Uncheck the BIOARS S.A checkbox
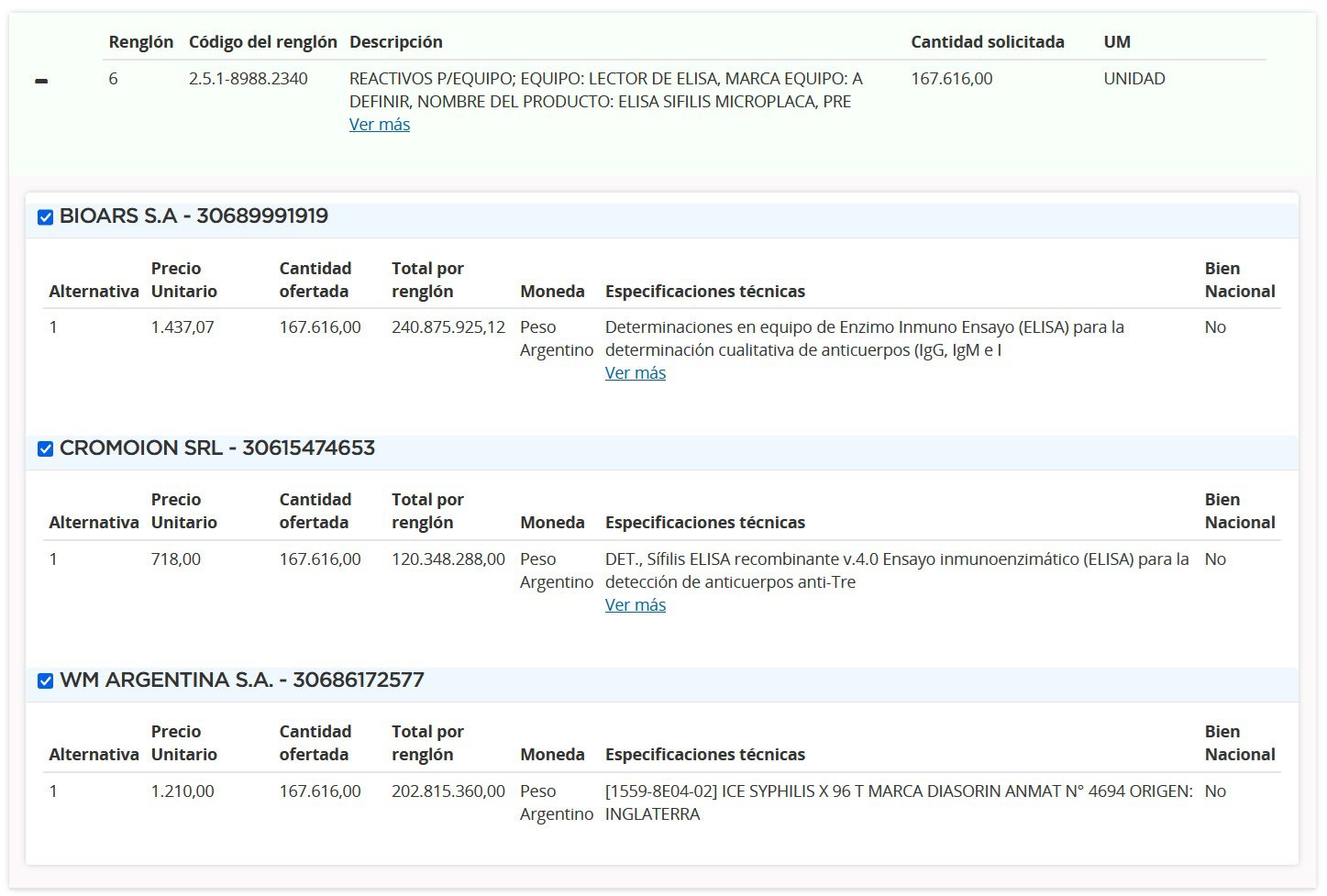The image size is (1327, 896). [45, 217]
